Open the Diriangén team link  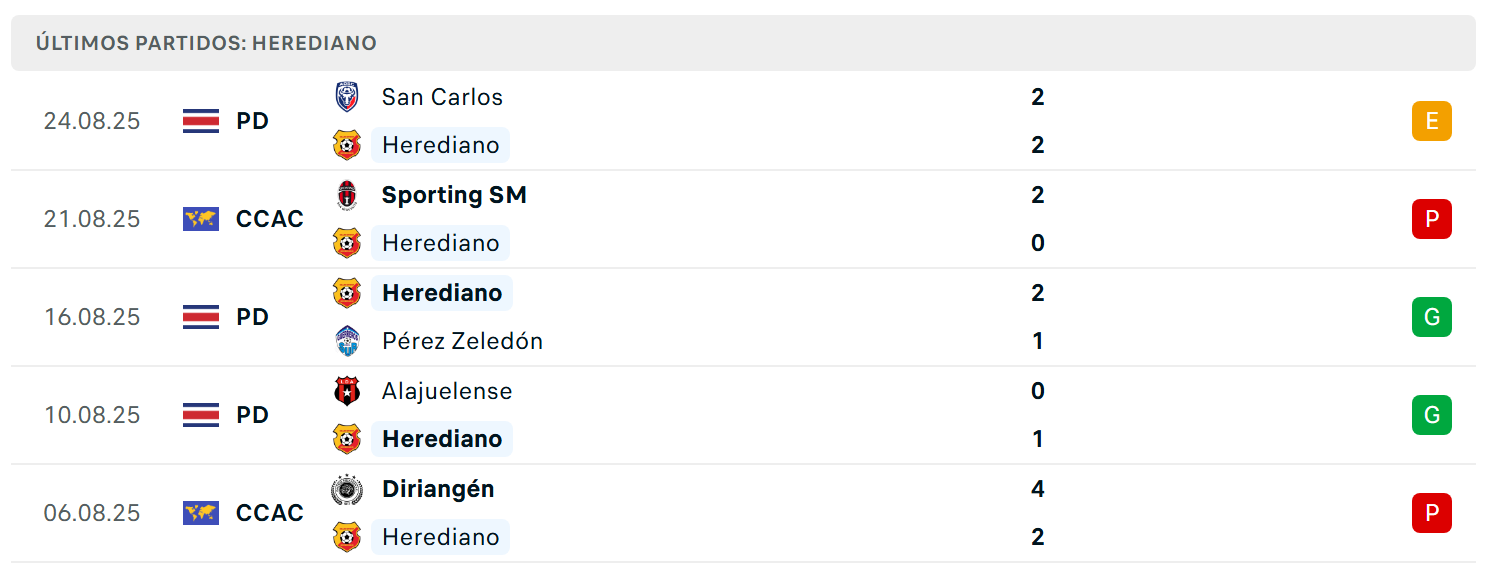pyautogui.click(x=438, y=489)
